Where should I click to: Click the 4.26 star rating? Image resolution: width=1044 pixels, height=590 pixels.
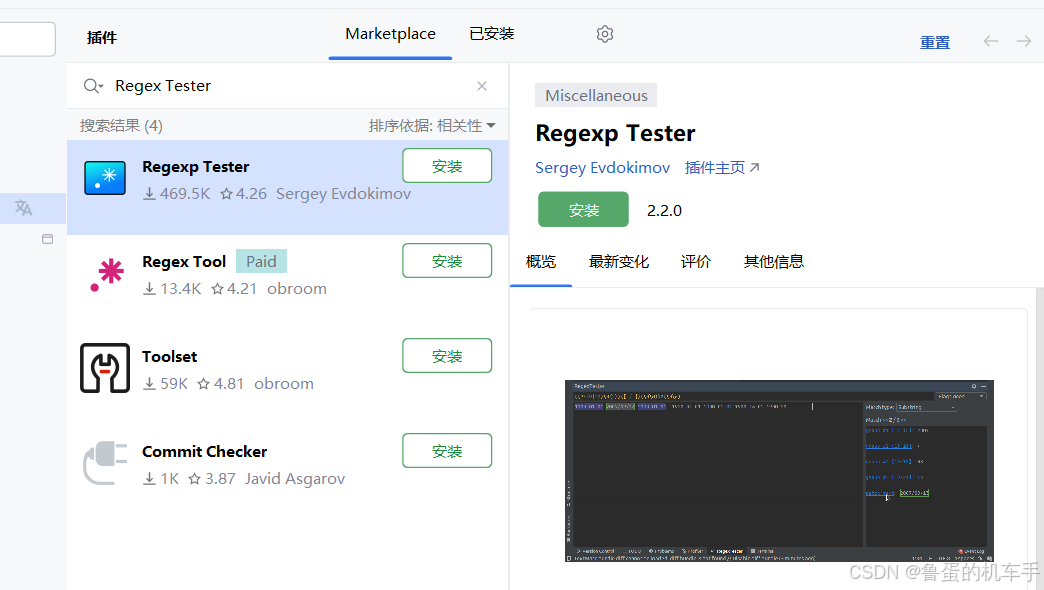(x=244, y=194)
